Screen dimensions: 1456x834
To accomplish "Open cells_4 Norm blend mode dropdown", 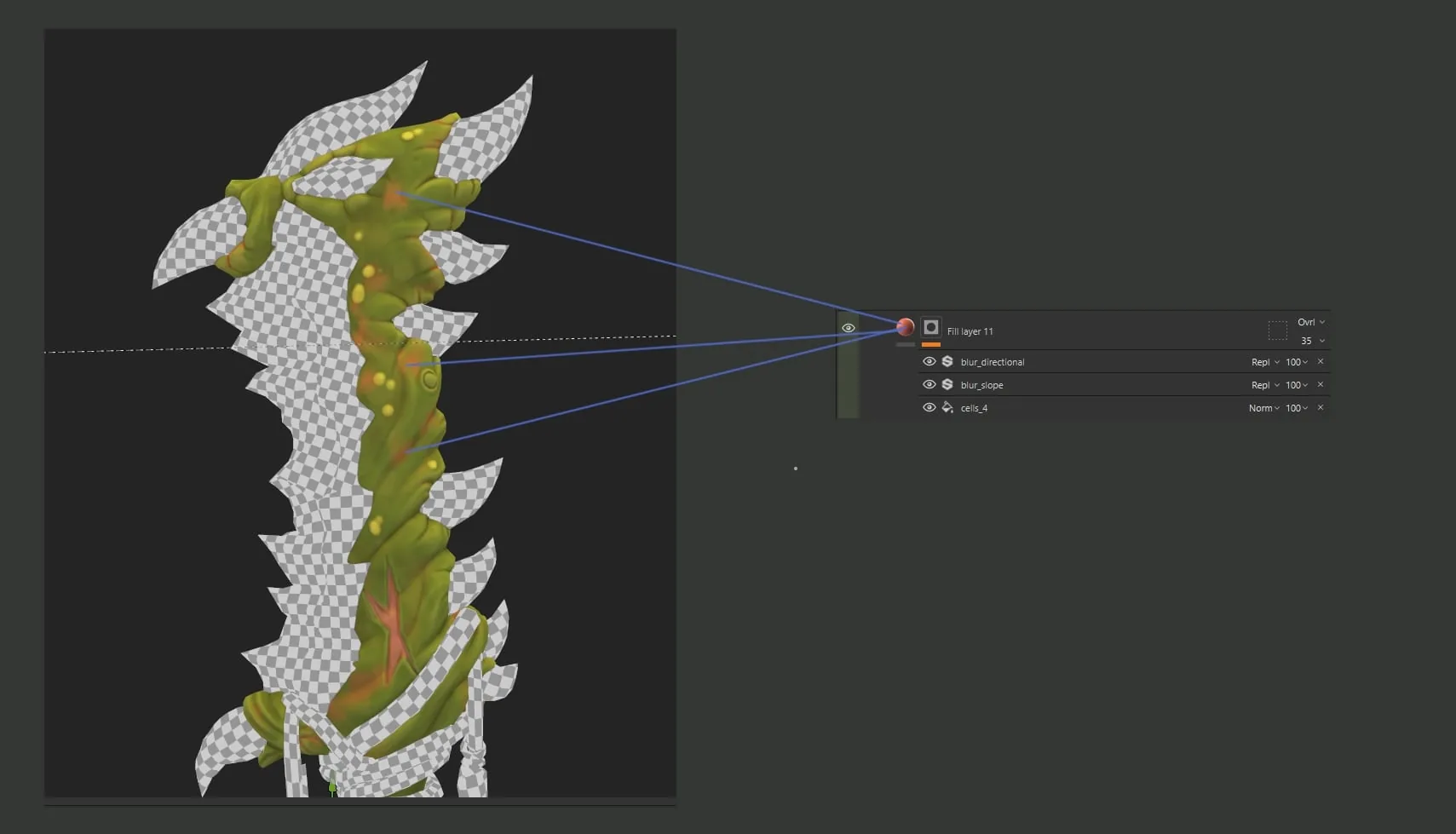I will click(1264, 408).
